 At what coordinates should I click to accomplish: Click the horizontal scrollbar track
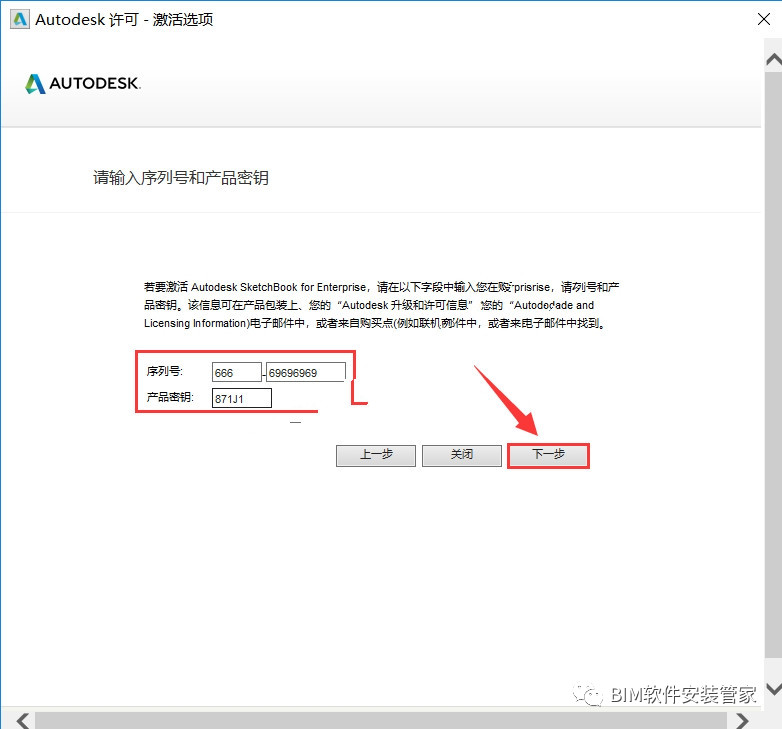[381, 721]
